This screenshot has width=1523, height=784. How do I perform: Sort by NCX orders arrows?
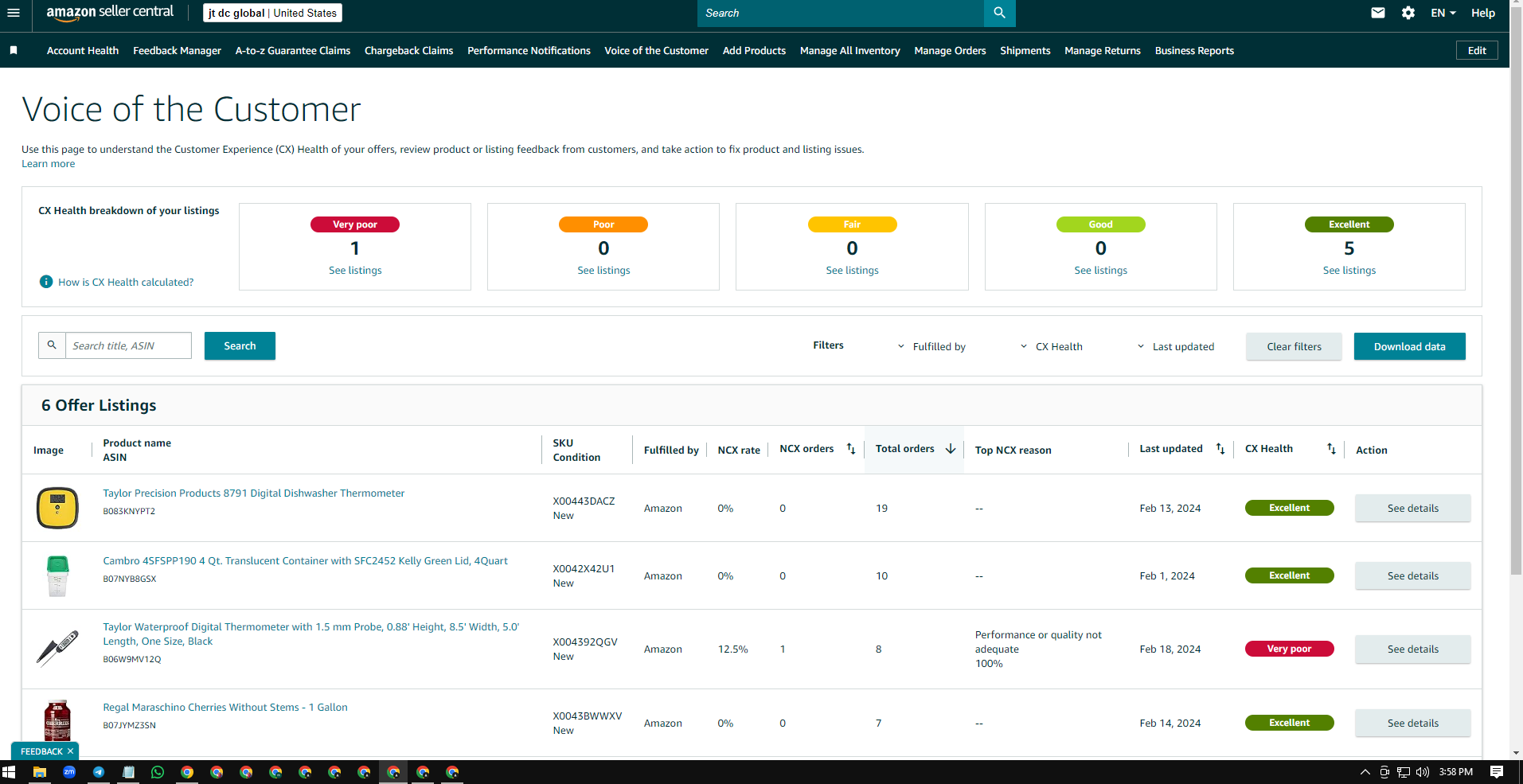pyautogui.click(x=851, y=449)
